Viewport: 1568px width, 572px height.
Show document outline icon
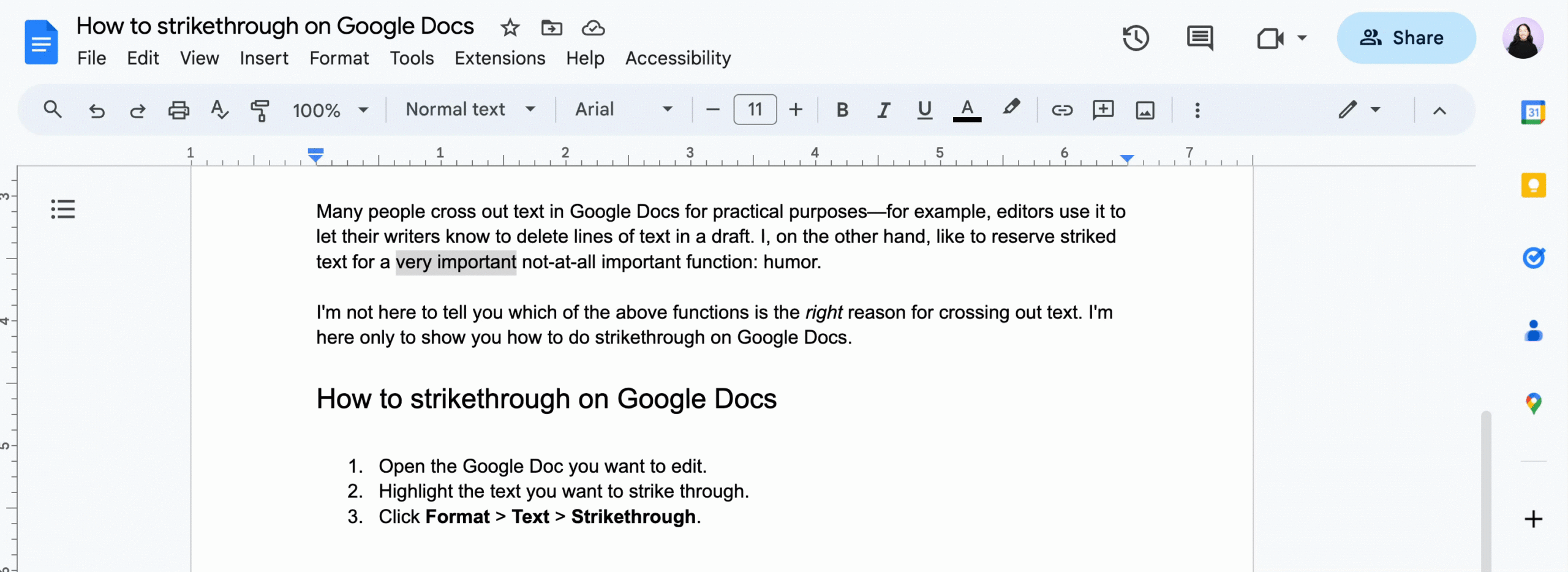coord(62,209)
